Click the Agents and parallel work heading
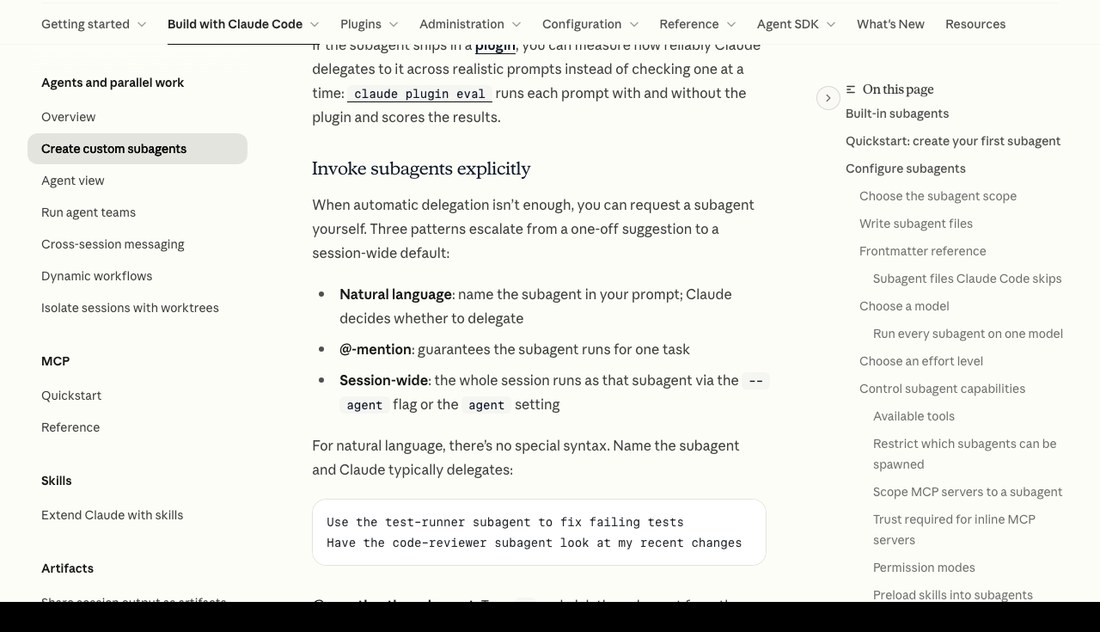1100x632 pixels. [x=112, y=83]
